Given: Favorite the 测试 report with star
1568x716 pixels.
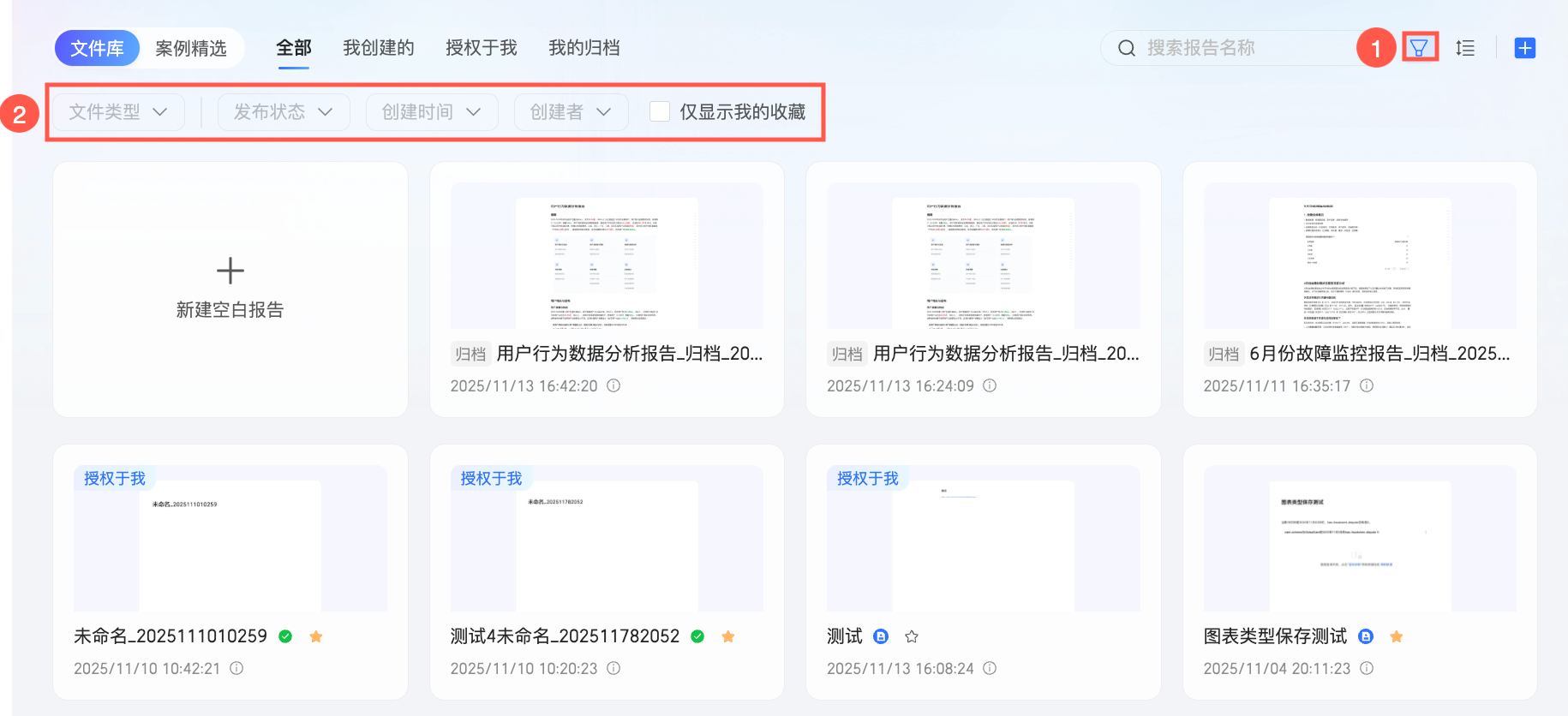Looking at the screenshot, I should (912, 636).
